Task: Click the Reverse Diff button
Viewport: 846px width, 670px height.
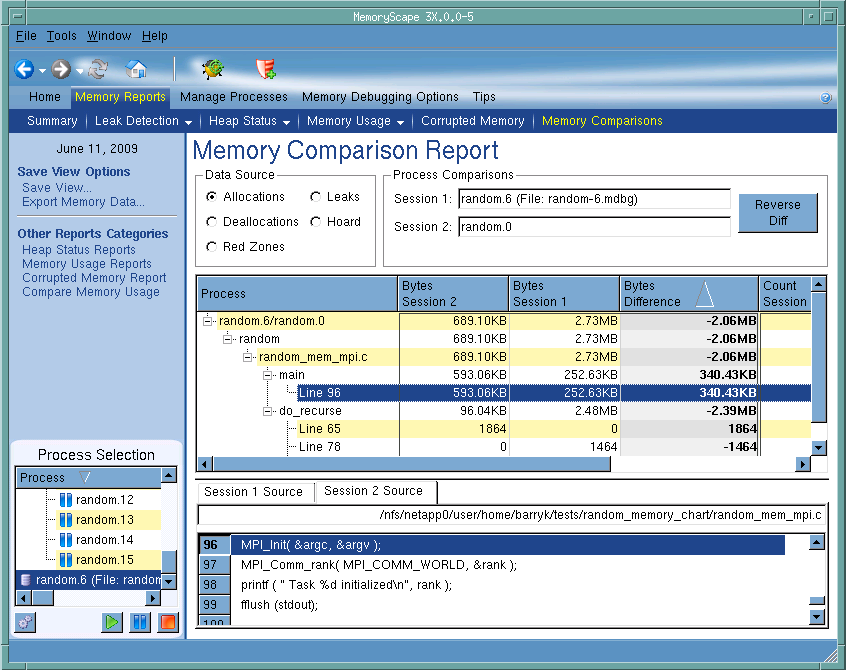Action: (777, 212)
